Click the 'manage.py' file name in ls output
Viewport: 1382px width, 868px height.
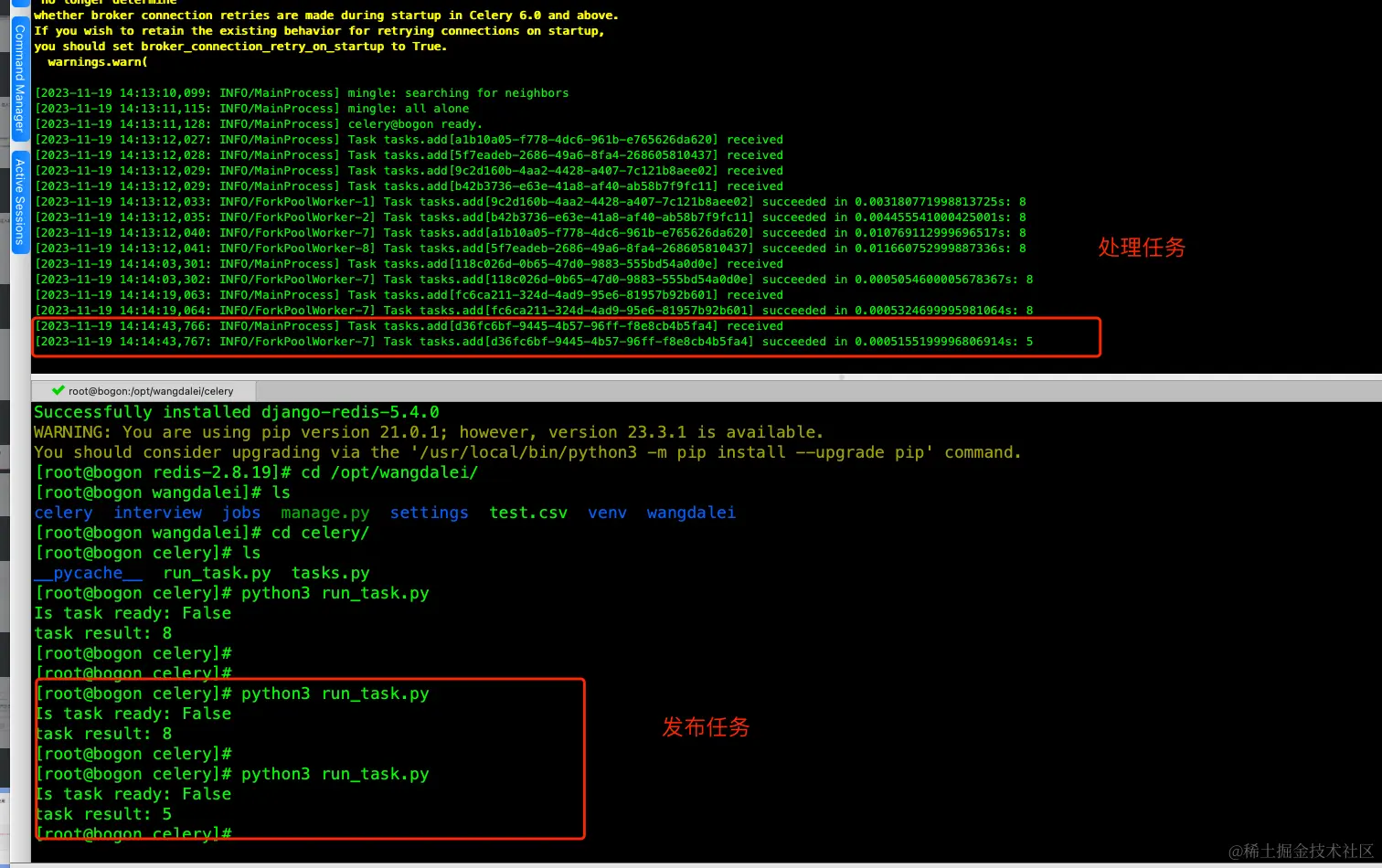click(325, 513)
